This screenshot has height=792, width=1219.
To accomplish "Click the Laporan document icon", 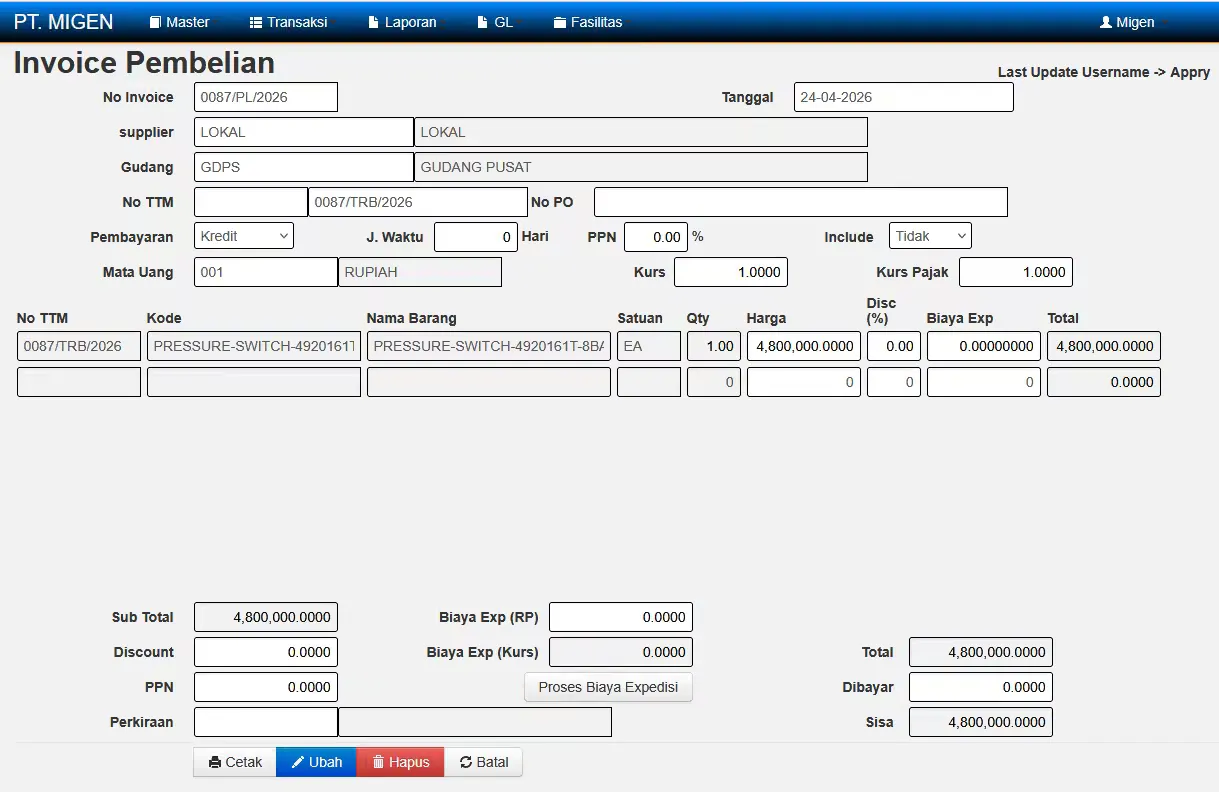I will point(374,22).
